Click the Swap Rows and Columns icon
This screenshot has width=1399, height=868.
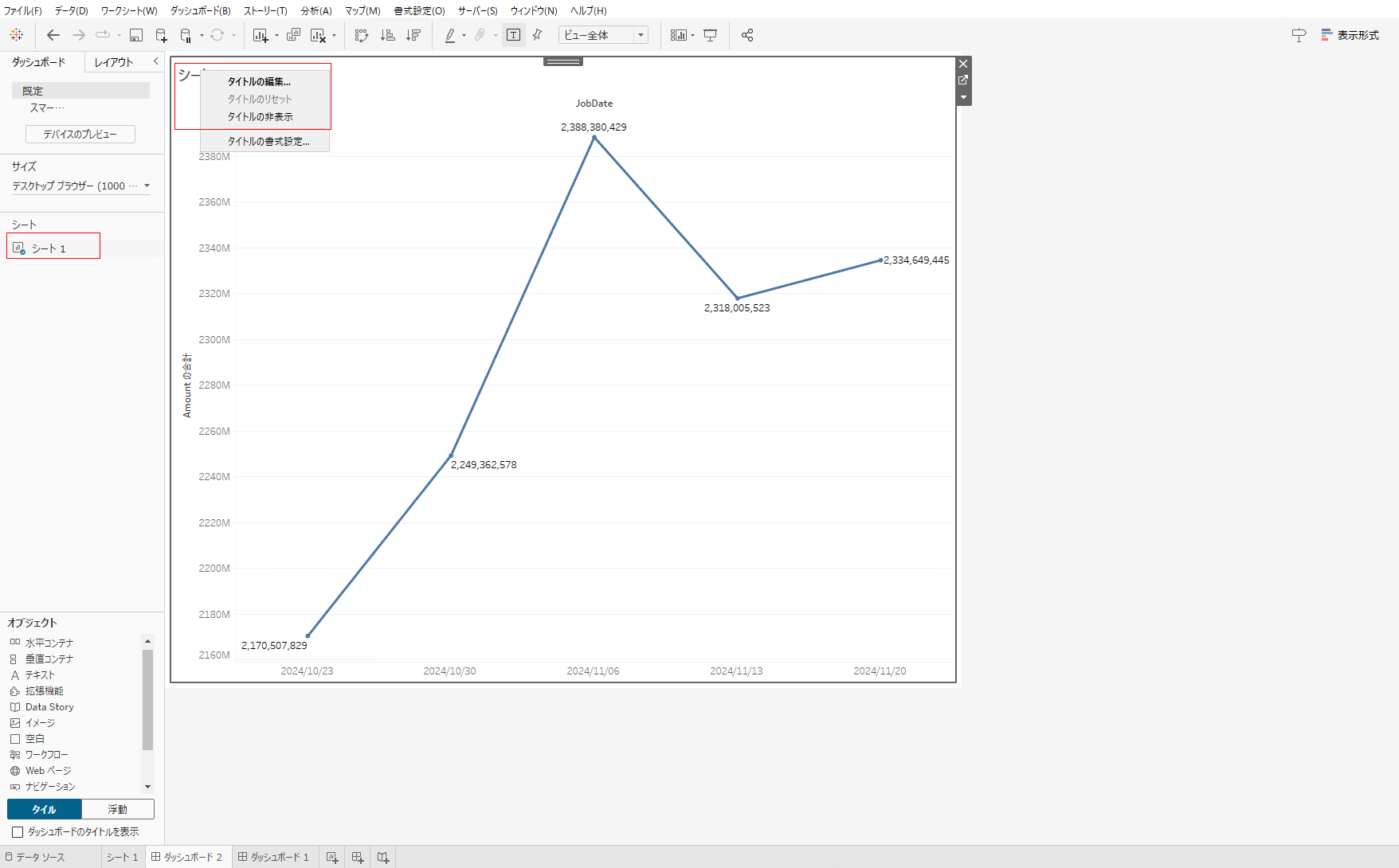click(x=362, y=35)
